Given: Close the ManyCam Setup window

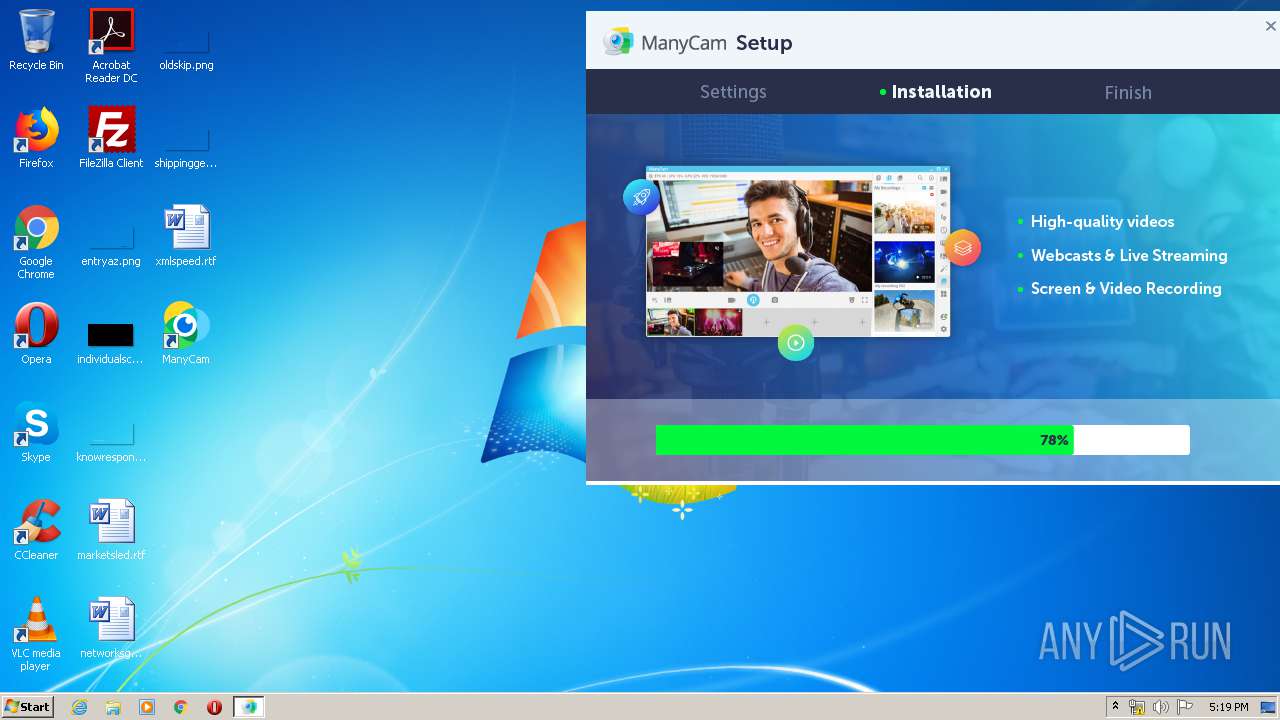Looking at the screenshot, I should point(1270,27).
